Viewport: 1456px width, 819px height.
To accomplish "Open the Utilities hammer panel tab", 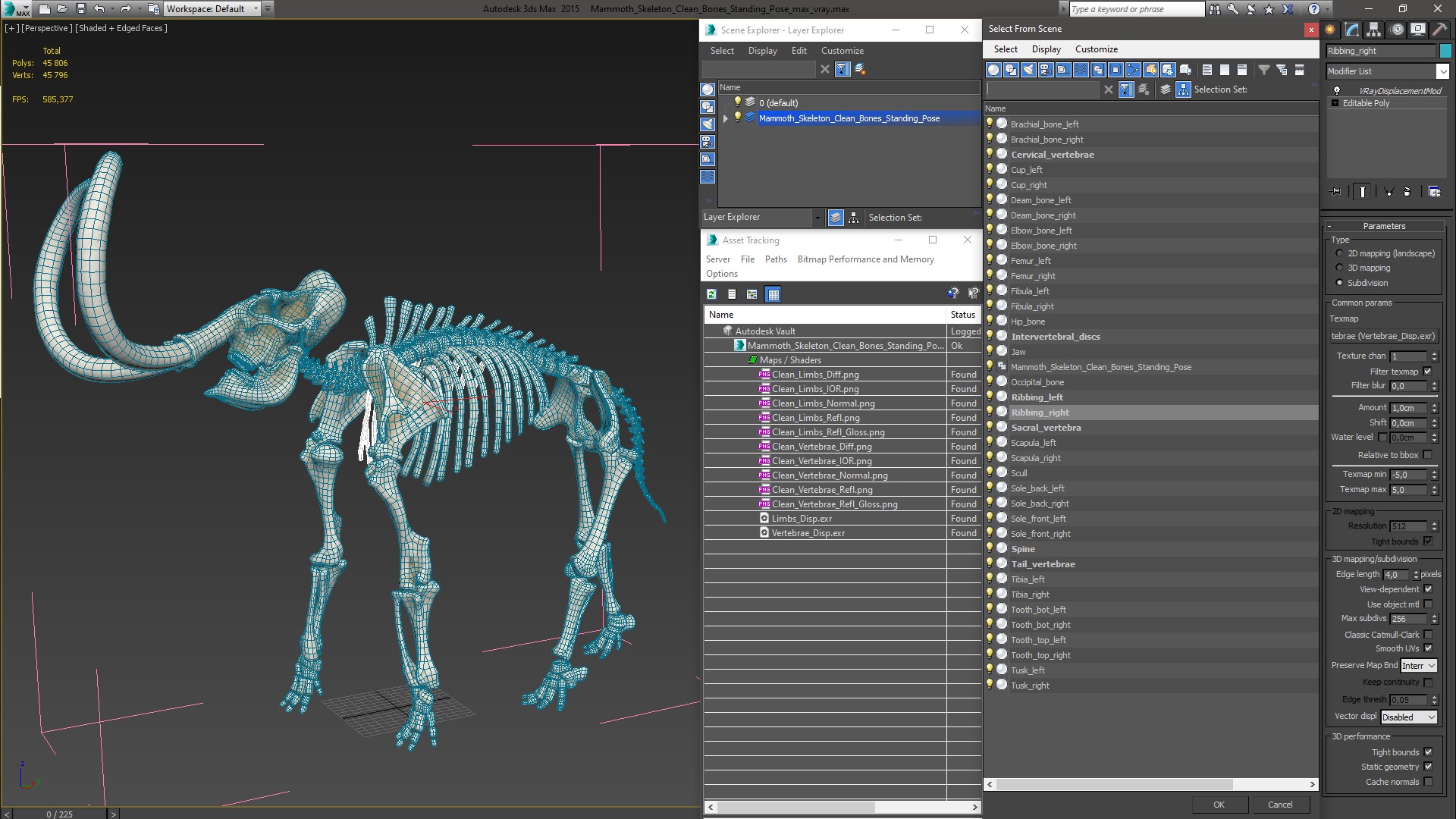I will [1439, 30].
